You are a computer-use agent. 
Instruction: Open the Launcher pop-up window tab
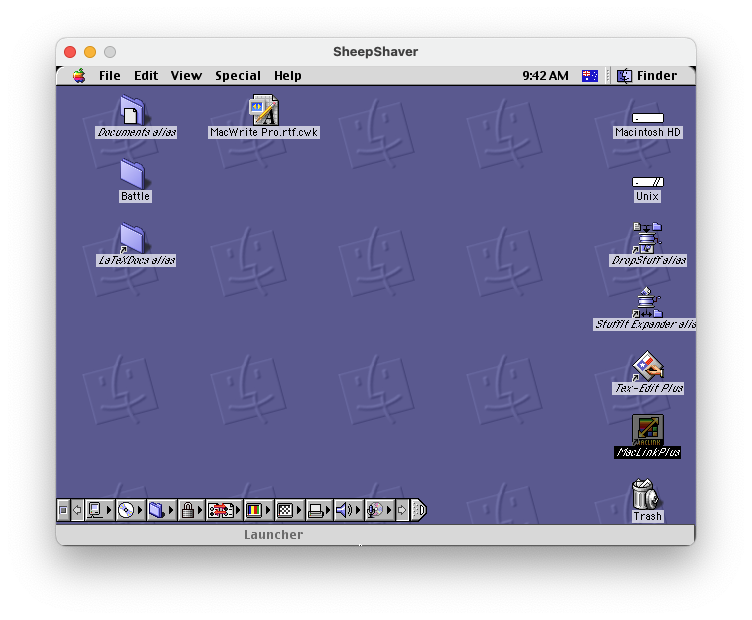click(x=273, y=535)
